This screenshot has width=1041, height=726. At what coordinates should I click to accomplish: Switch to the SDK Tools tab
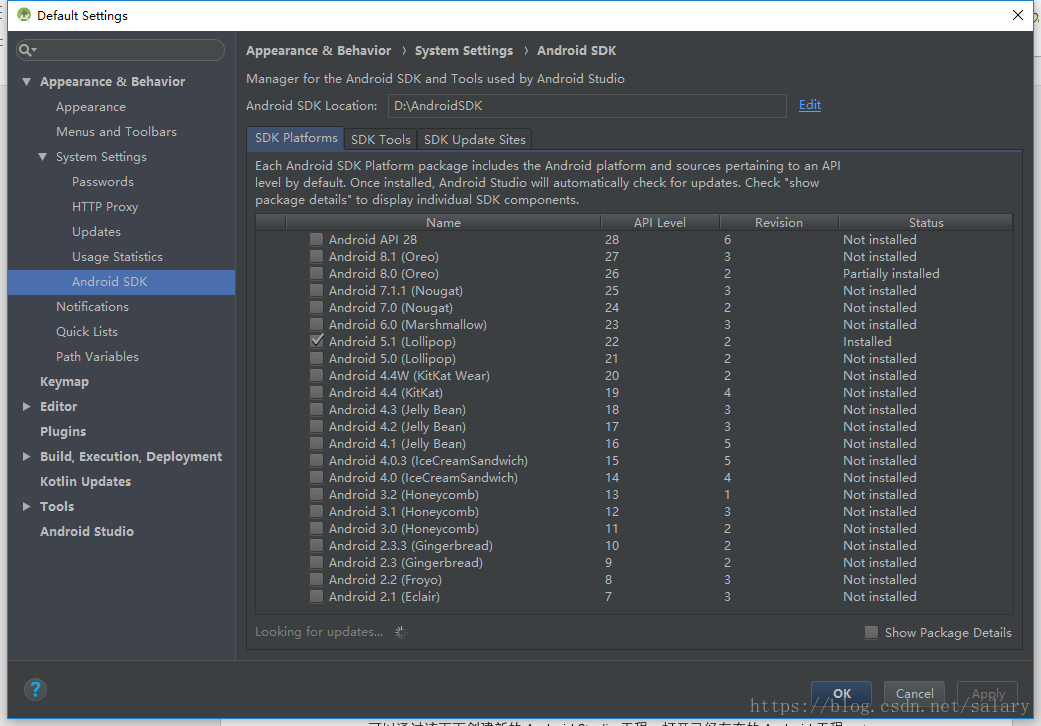[x=380, y=139]
